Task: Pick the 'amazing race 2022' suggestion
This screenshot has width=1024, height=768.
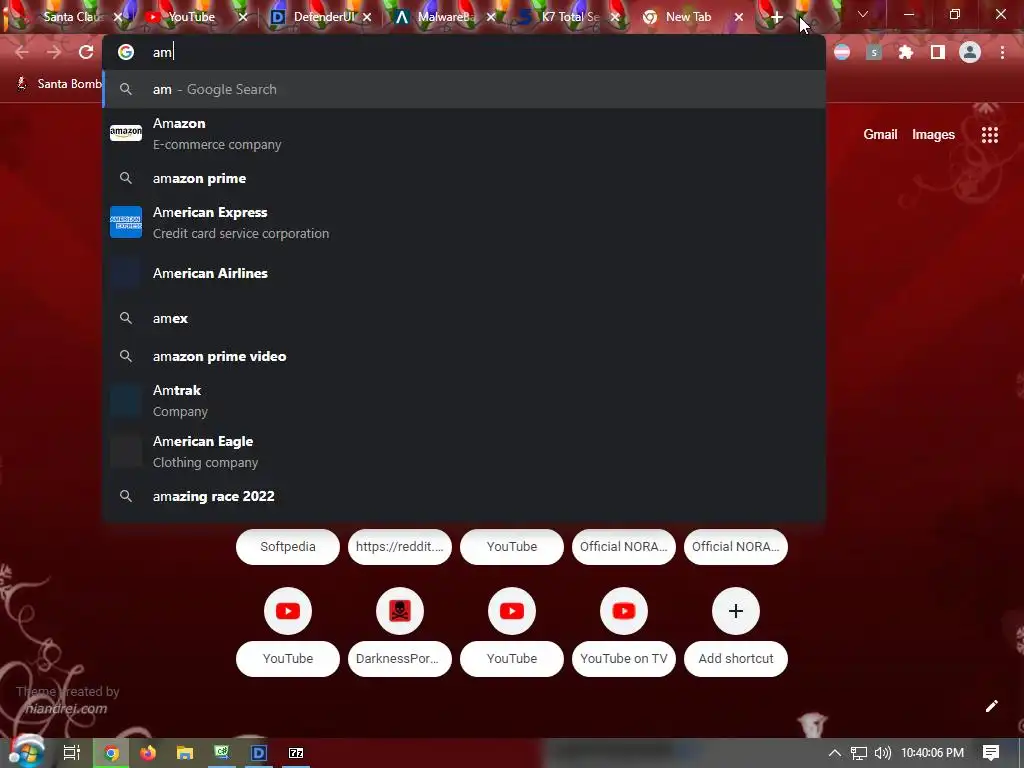Action: click(x=464, y=496)
